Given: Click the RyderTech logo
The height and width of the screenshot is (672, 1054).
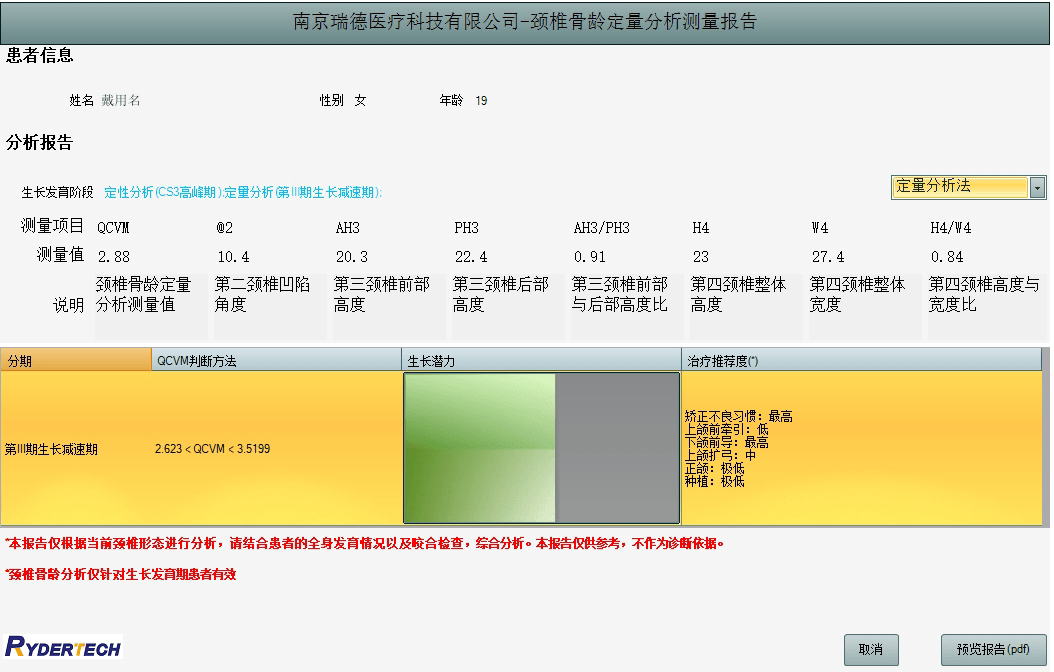Looking at the screenshot, I should pos(63,647).
